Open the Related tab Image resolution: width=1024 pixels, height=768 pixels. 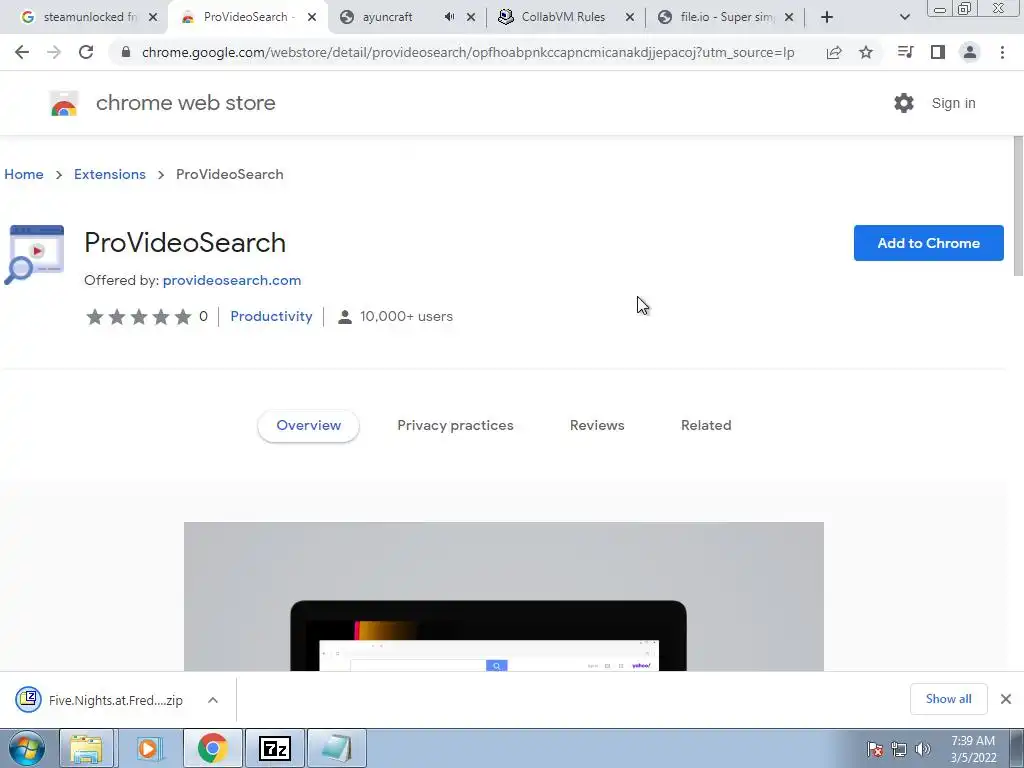pos(706,425)
